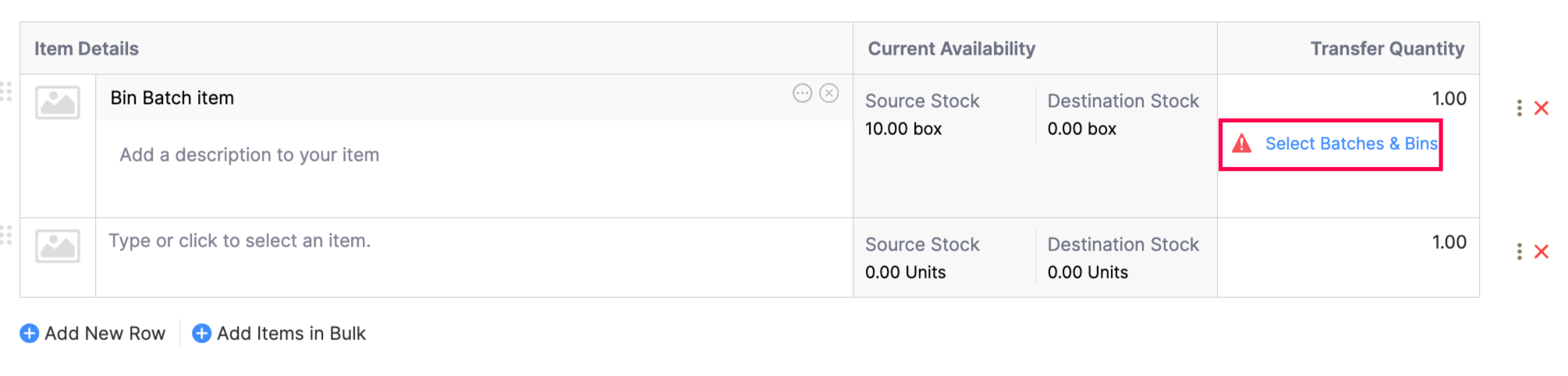This screenshot has height=376, width=1568.
Task: Open three-dot menu for Bin Batch item row
Action: point(1519,108)
